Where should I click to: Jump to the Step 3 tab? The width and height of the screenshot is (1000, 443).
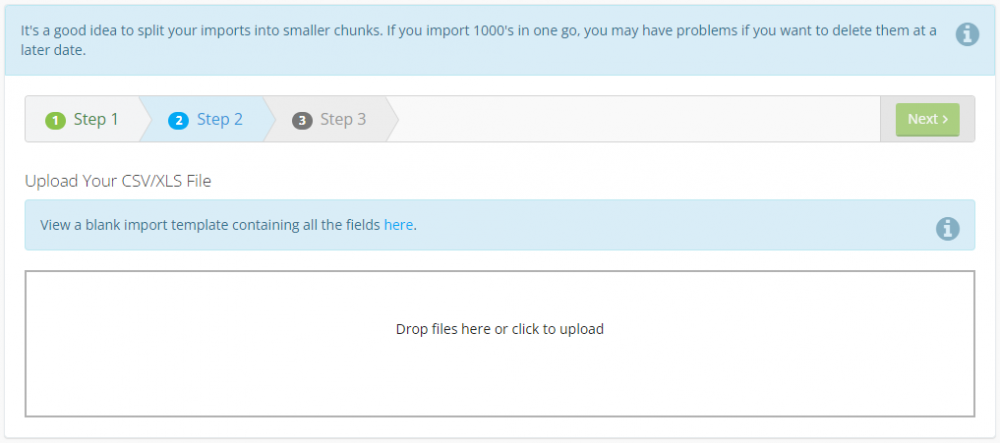342,119
